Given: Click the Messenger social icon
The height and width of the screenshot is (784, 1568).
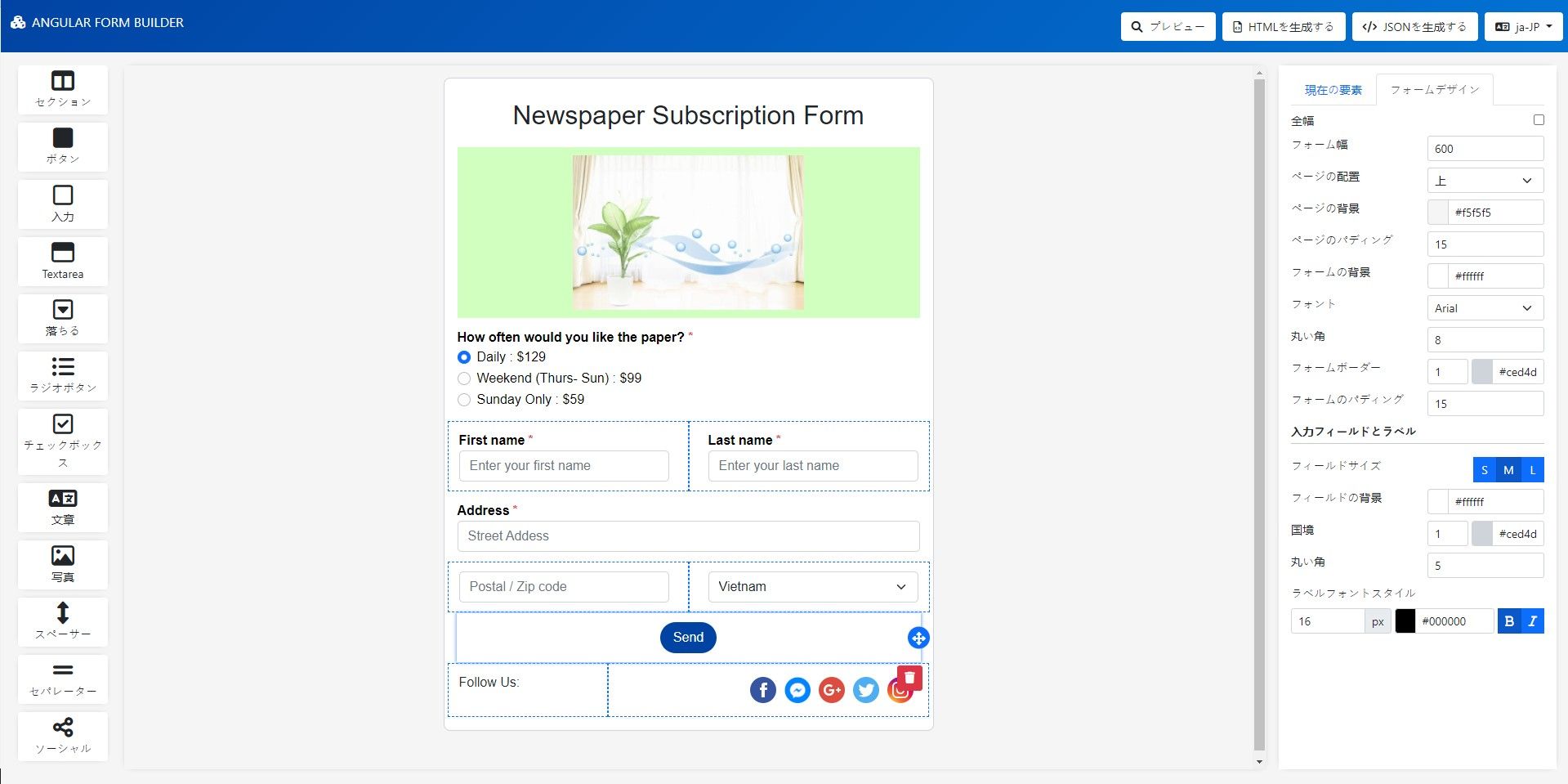Looking at the screenshot, I should tap(797, 690).
